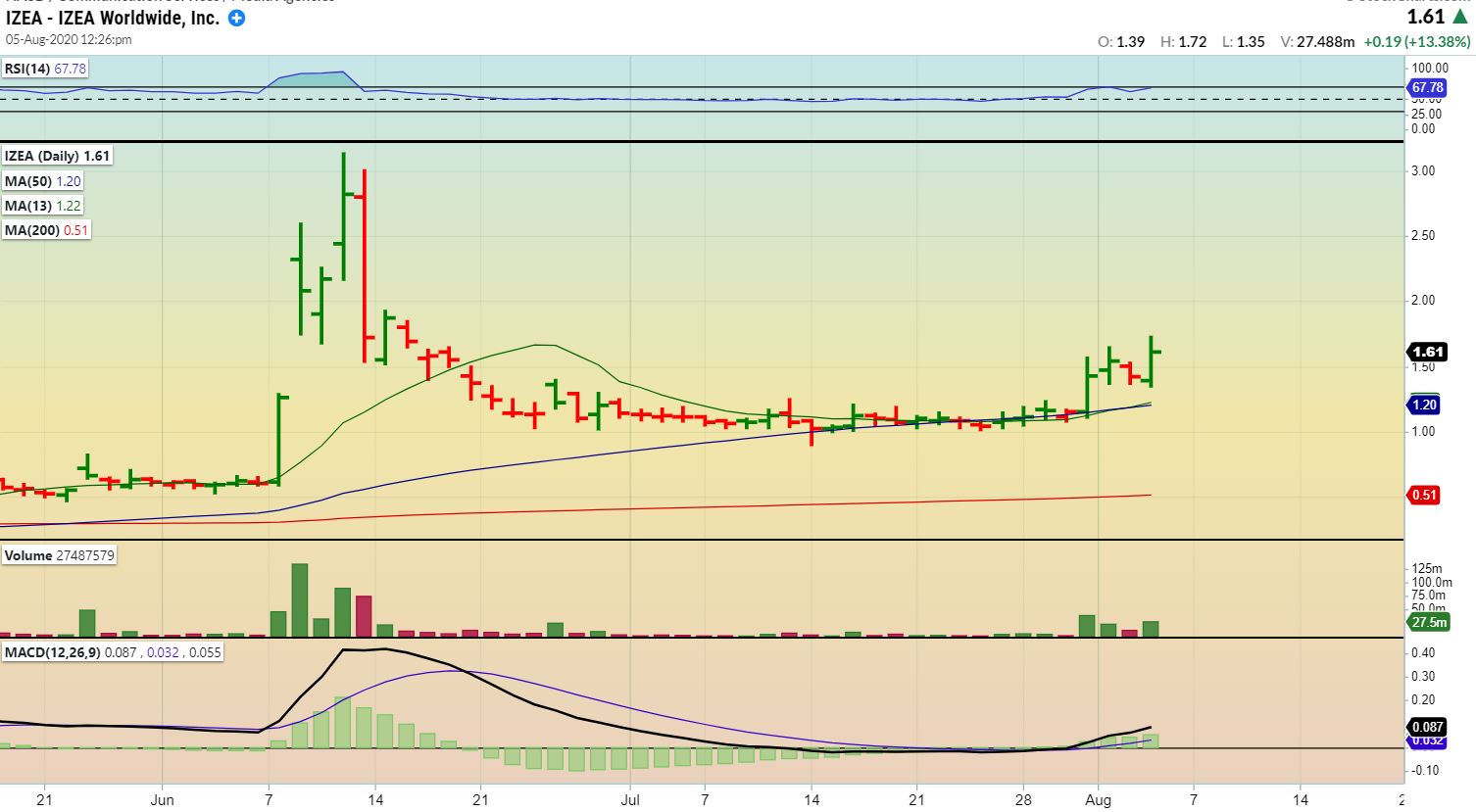The width and height of the screenshot is (1476, 812).
Task: Click the blue 1.20 tag on the price axis
Action: point(1424,405)
